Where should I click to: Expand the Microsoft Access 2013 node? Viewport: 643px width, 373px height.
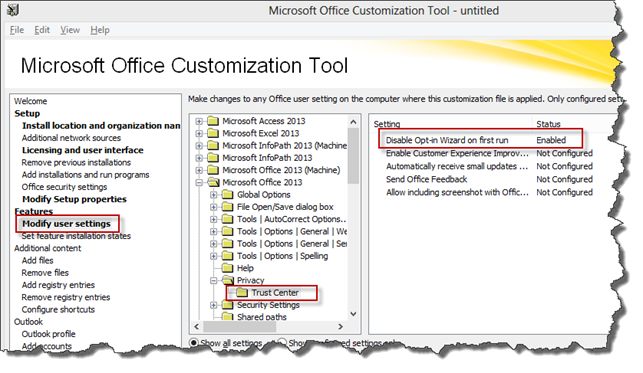(x=199, y=121)
